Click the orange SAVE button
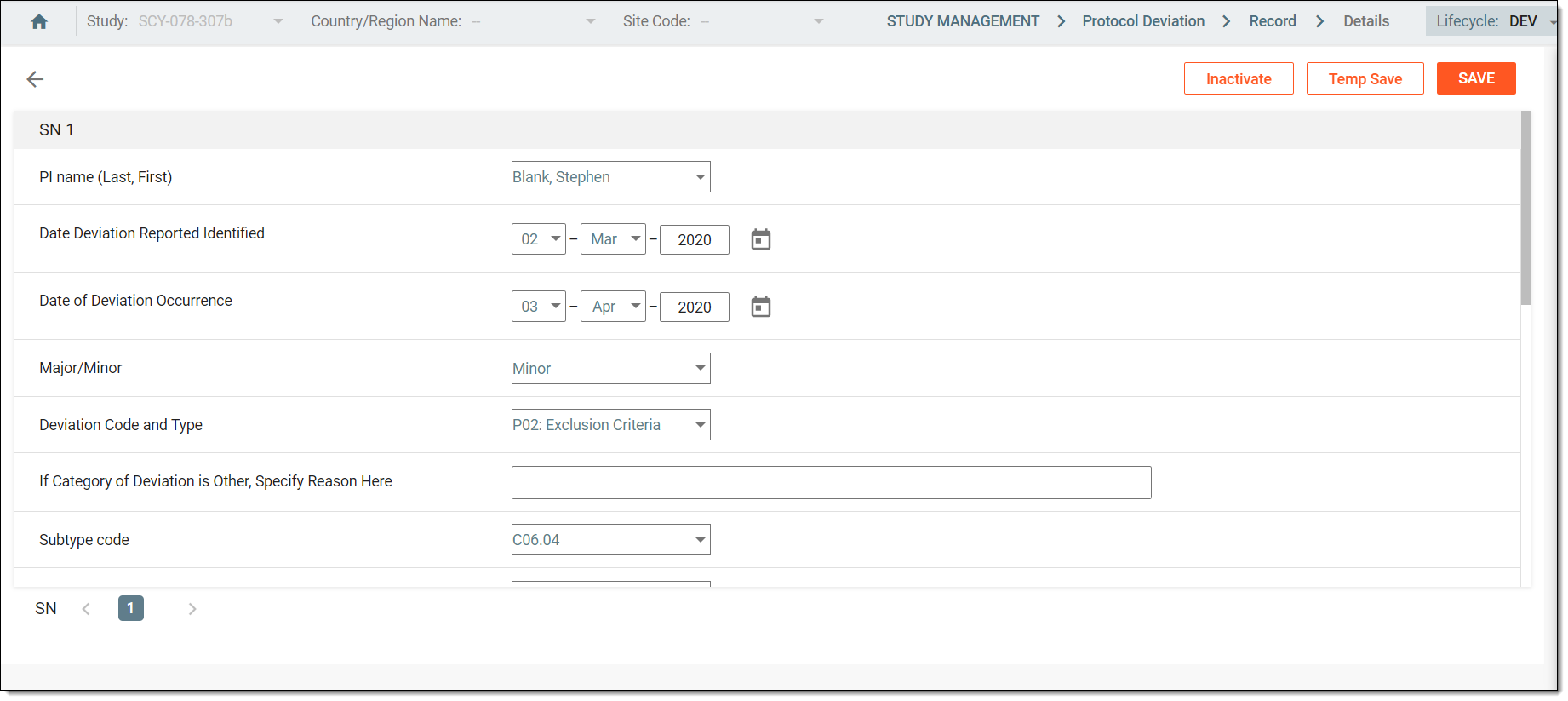 1476,78
